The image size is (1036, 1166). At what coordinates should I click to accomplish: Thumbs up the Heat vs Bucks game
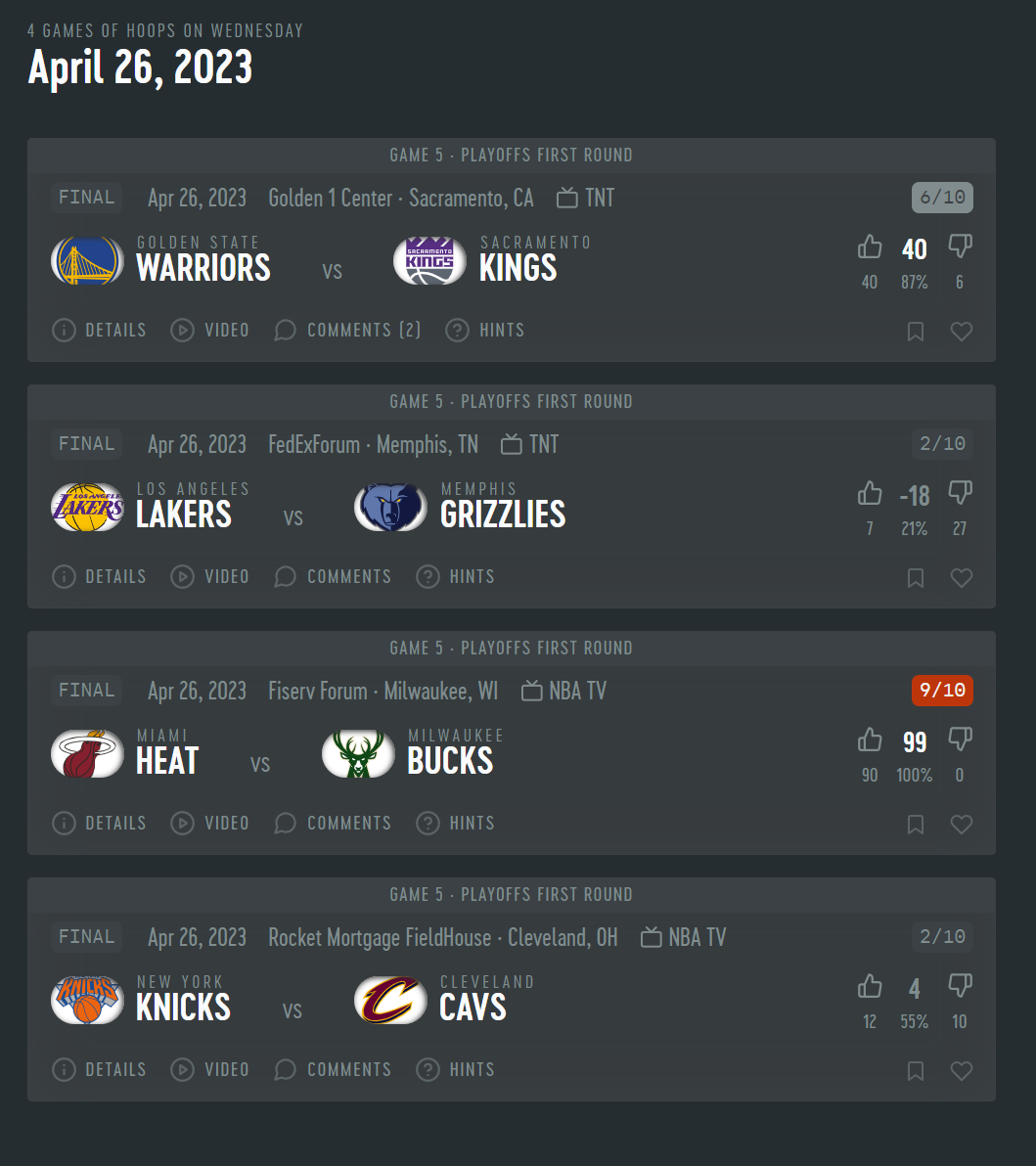point(870,740)
